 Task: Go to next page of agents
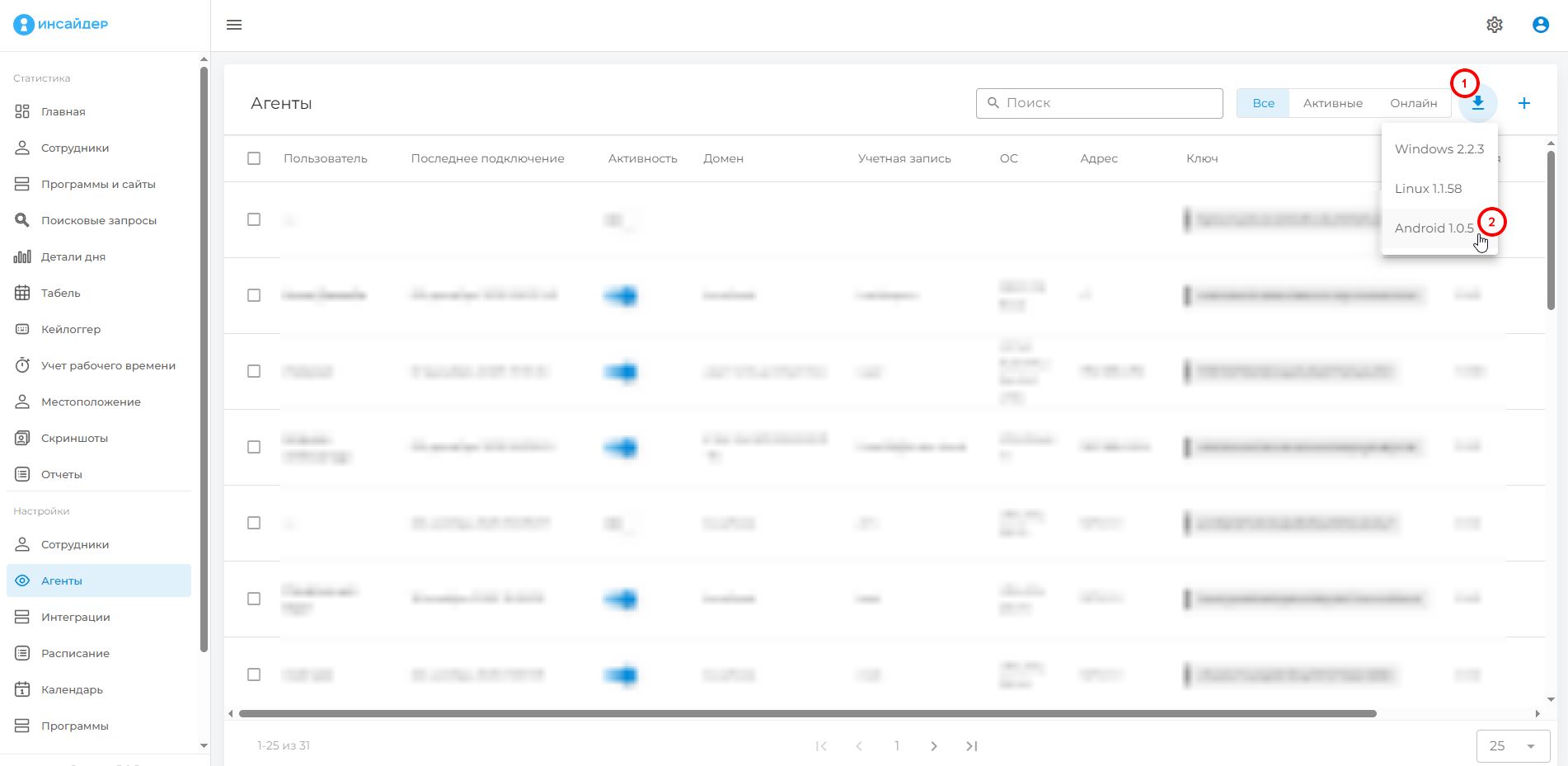tap(933, 746)
